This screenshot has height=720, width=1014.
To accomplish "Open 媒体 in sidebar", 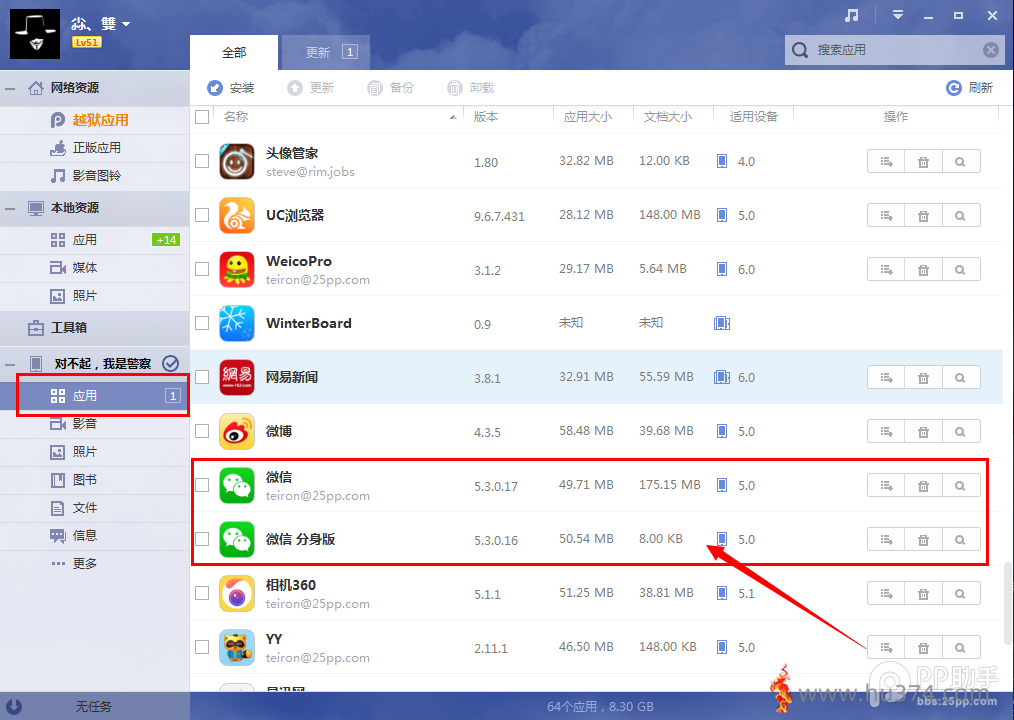I will (94, 268).
